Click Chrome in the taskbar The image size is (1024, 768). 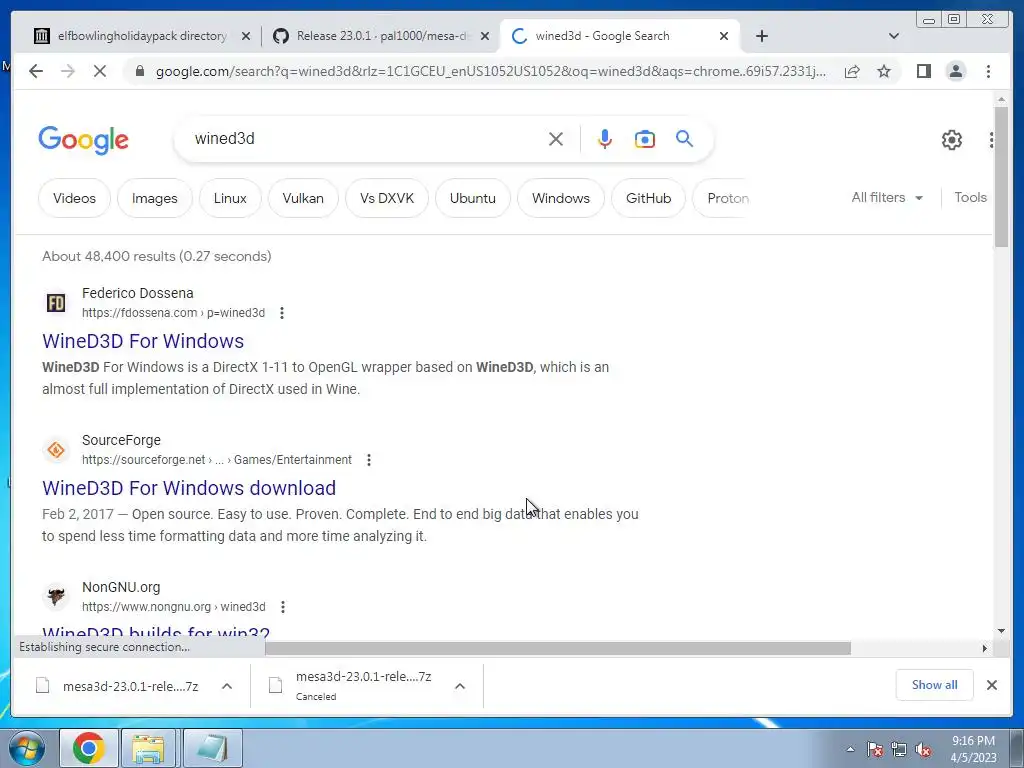[89, 748]
